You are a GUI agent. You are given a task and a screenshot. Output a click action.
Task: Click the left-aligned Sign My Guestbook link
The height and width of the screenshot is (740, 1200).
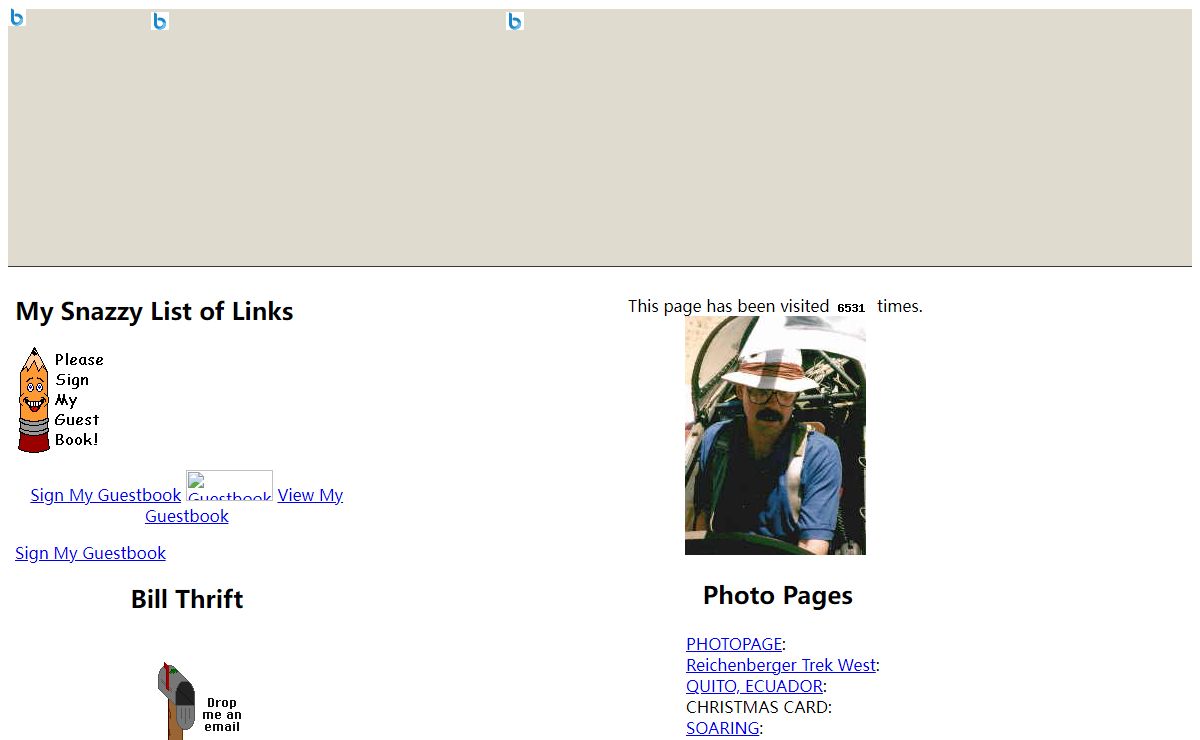tap(90, 553)
